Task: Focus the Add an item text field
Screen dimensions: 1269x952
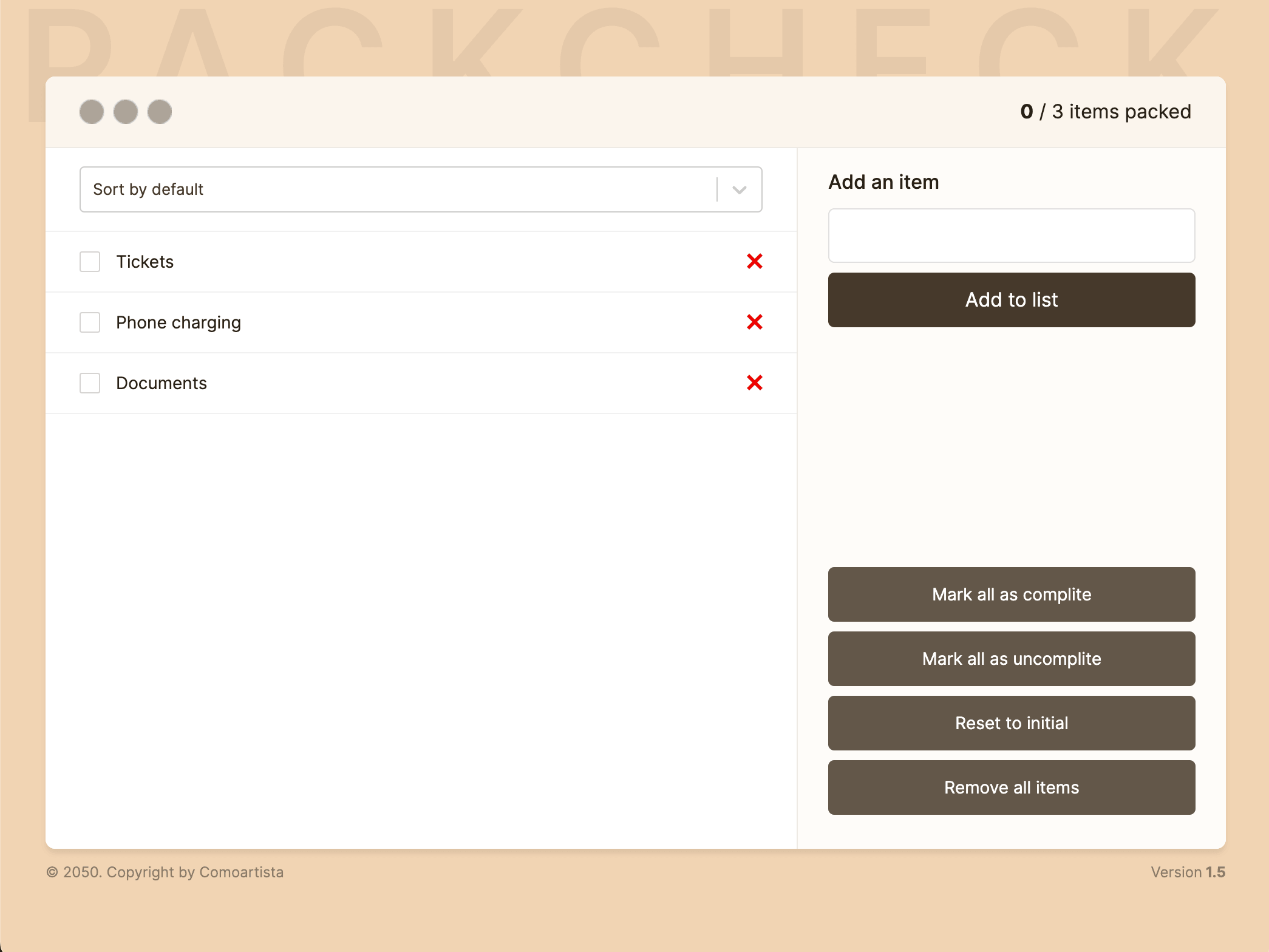Action: [1011, 236]
